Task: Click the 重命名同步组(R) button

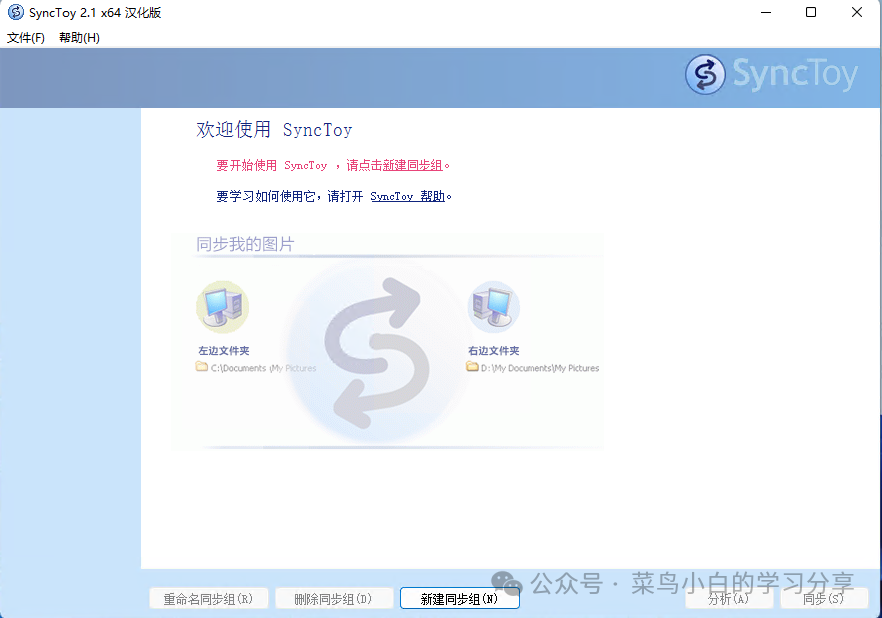Action: pyautogui.click(x=209, y=598)
